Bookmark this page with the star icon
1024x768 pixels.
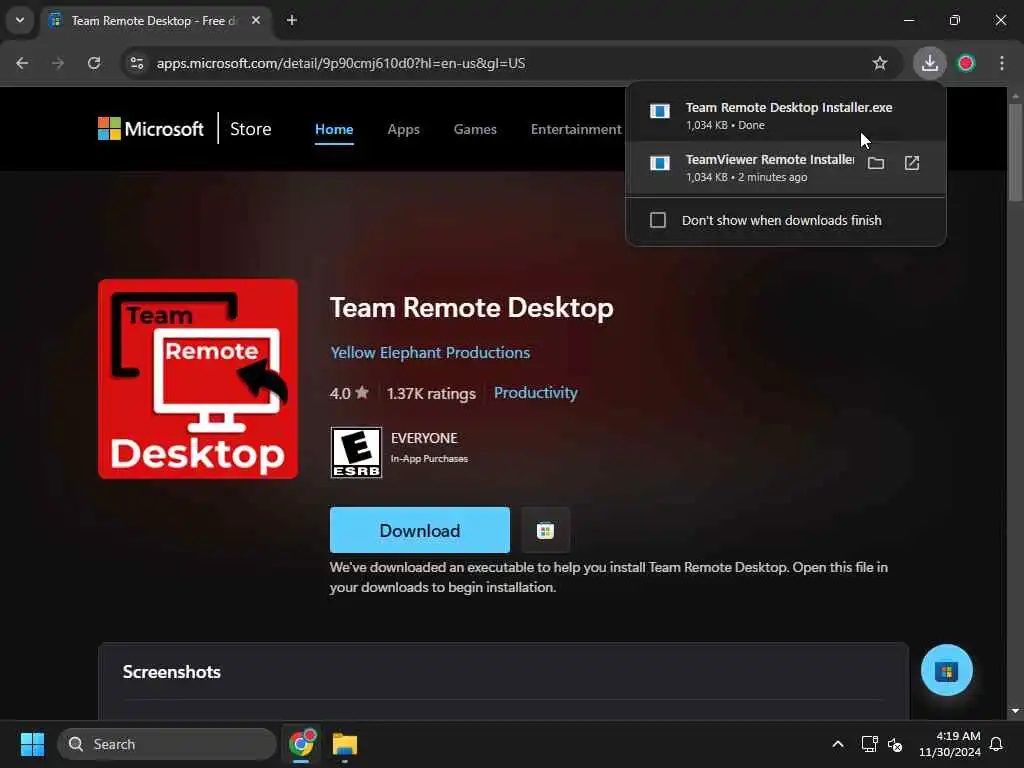click(x=880, y=63)
